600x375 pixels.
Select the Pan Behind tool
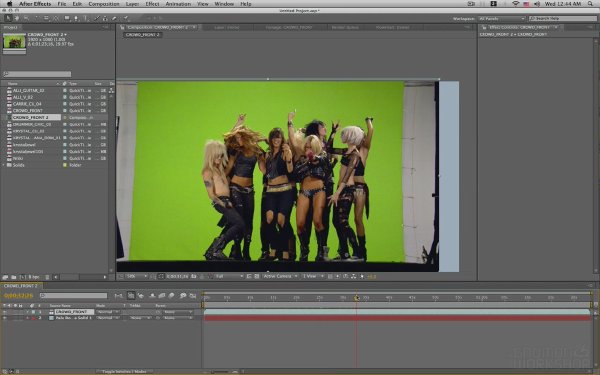pyautogui.click(x=56, y=18)
